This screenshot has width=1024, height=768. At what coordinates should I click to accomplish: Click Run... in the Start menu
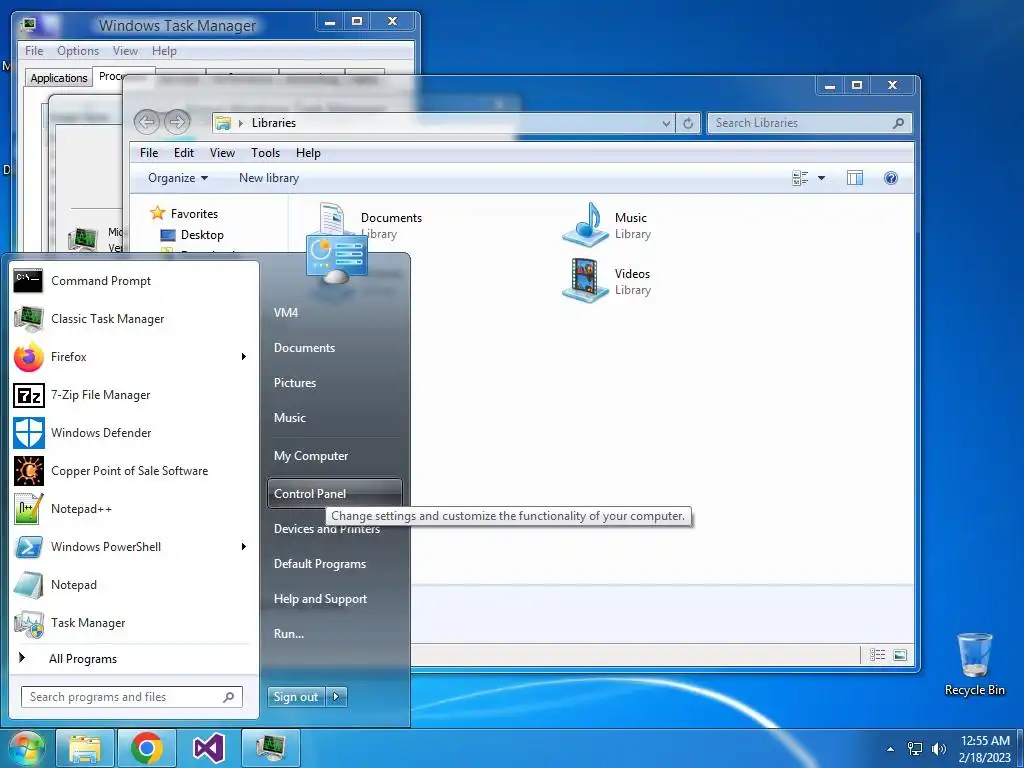coord(334,634)
